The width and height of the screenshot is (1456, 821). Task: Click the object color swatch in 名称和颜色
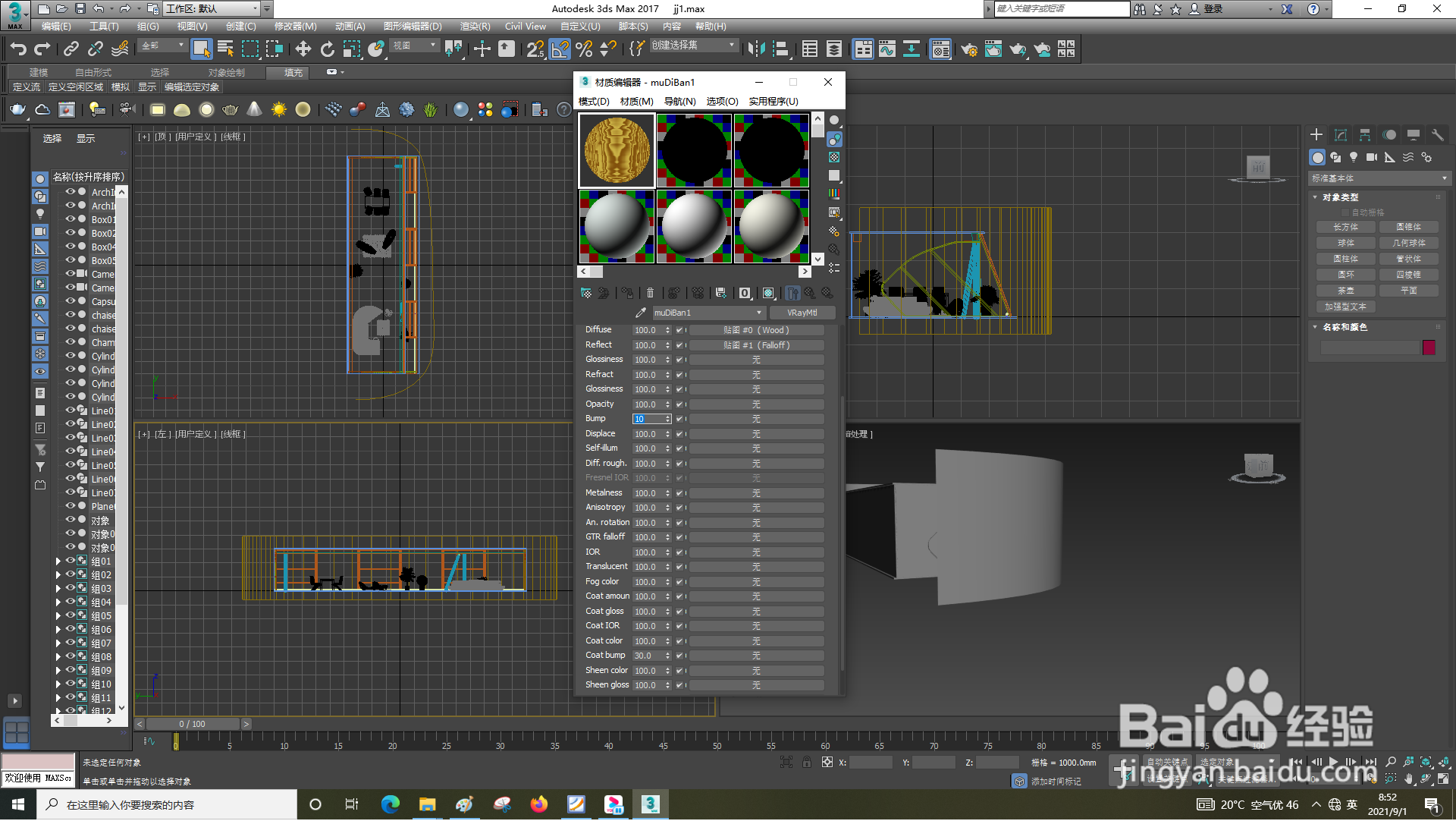coord(1429,348)
